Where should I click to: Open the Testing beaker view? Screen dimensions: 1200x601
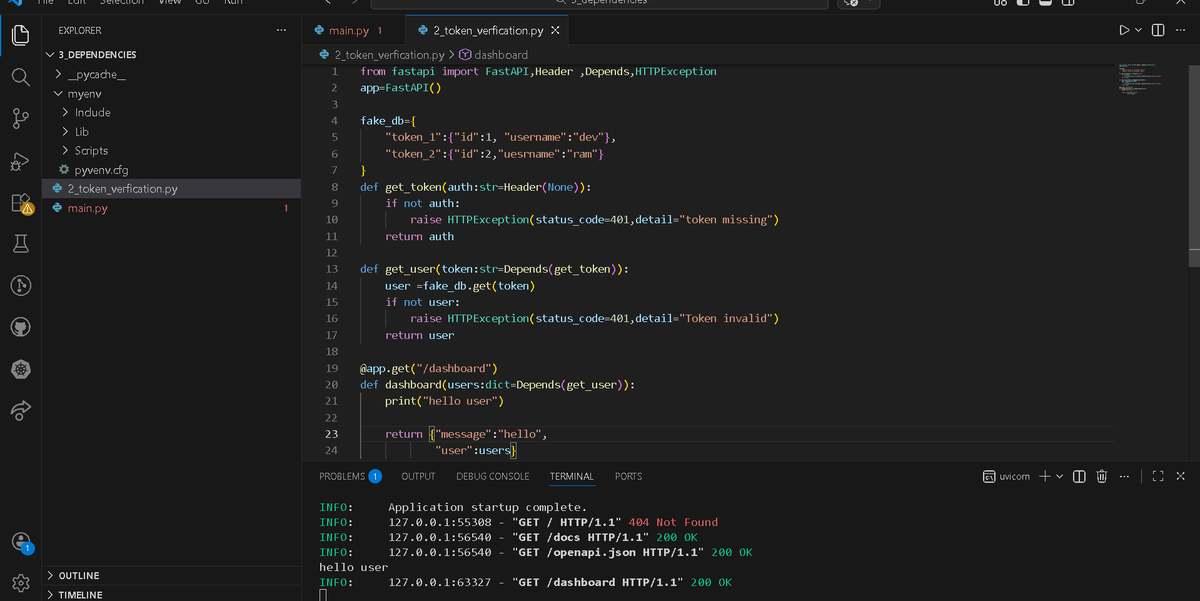click(x=20, y=245)
